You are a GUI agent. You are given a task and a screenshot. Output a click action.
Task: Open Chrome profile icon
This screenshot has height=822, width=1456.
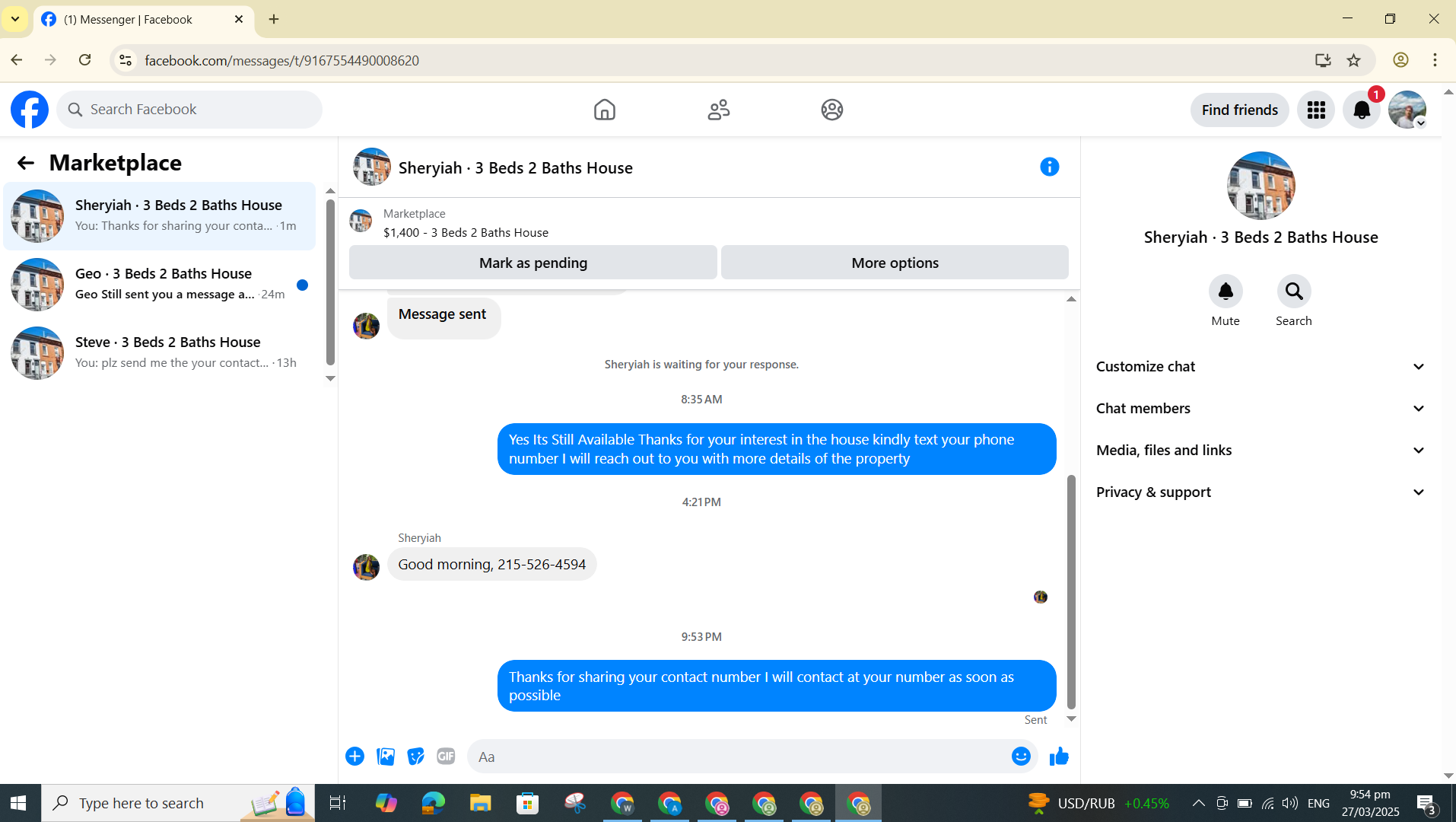tap(1400, 60)
